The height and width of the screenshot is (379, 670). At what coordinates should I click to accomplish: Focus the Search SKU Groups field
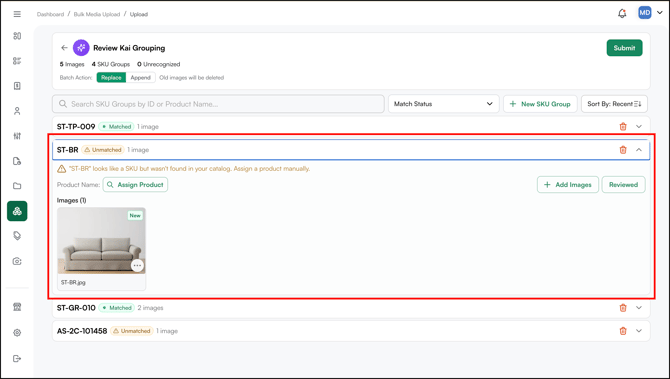[x=218, y=104]
